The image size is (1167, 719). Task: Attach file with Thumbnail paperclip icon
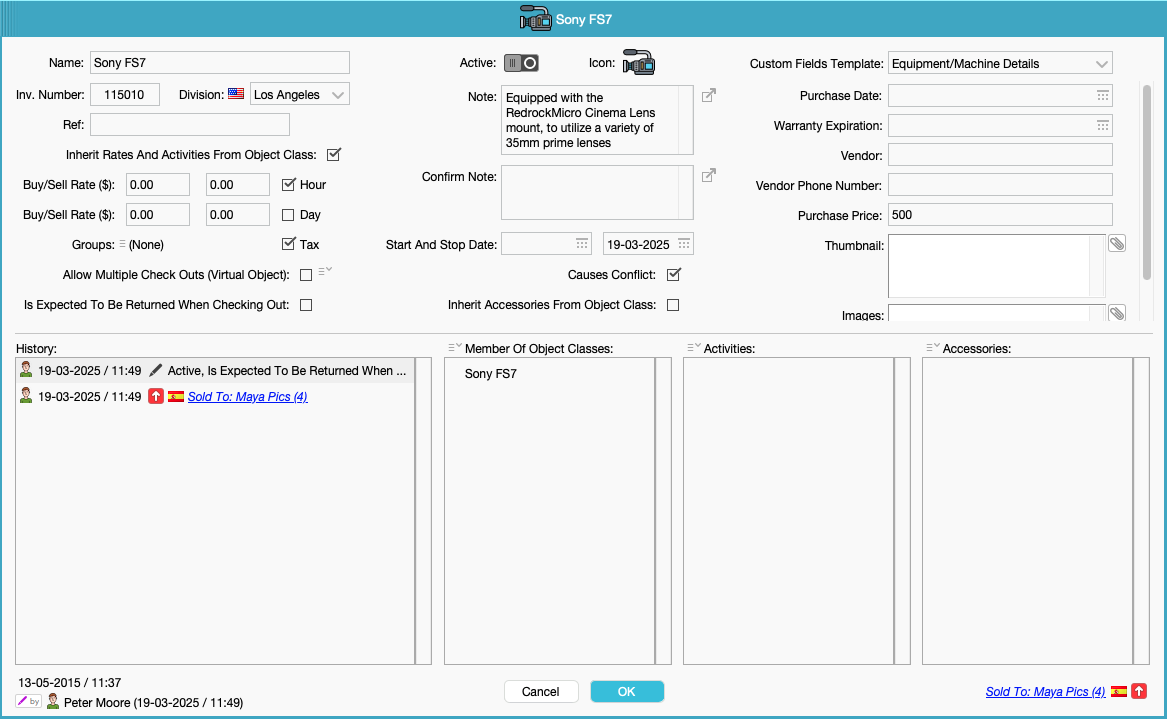(1116, 243)
